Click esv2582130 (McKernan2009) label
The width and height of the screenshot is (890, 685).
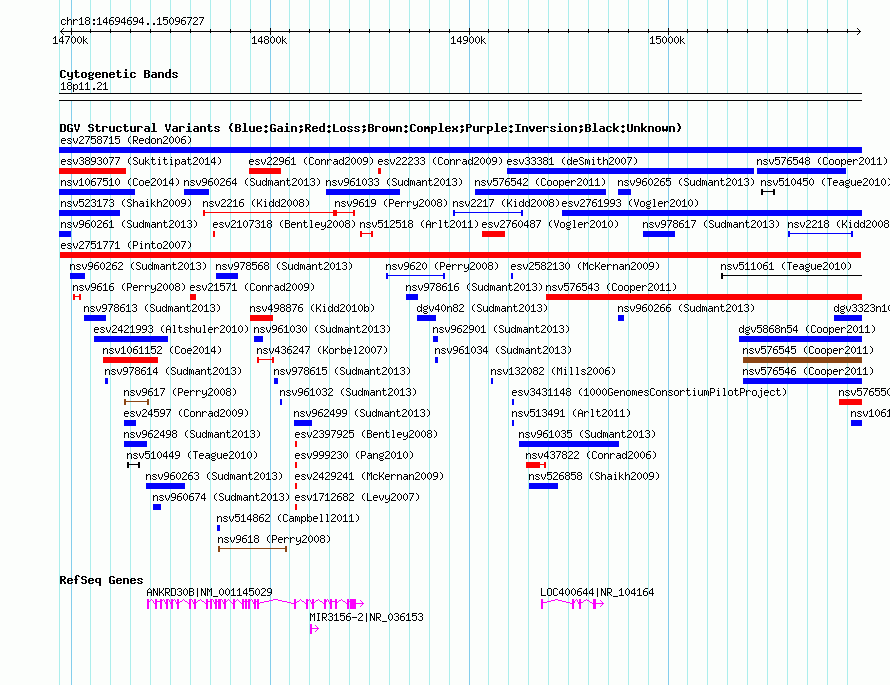pos(585,266)
